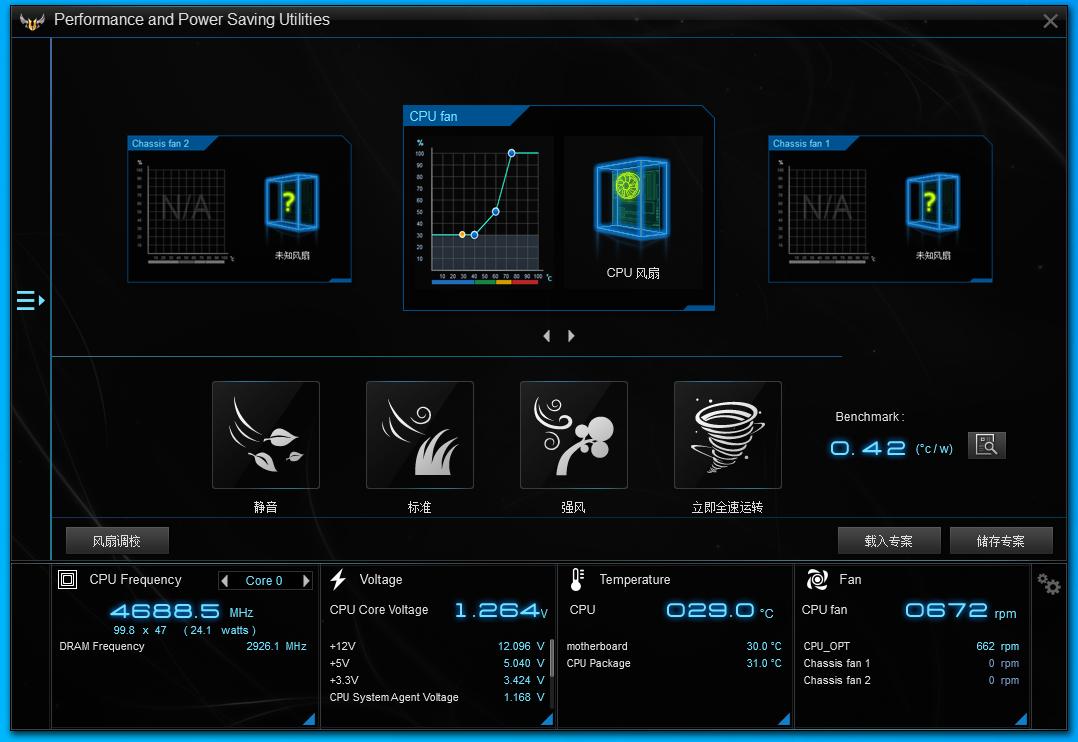
Task: Select the Silent (静音) fan mode icon
Action: tap(266, 435)
